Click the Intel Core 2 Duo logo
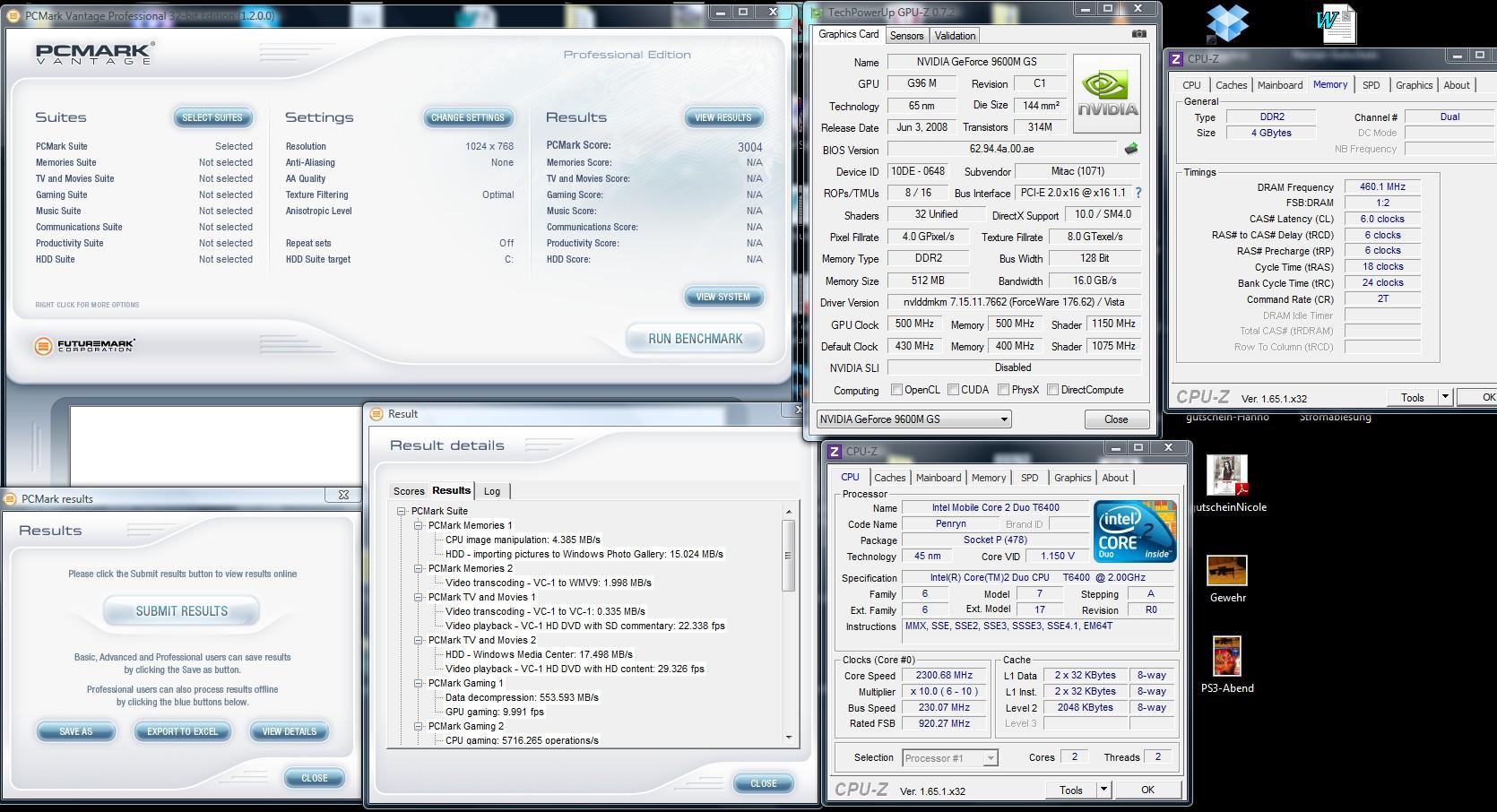The image size is (1497, 812). (x=1134, y=531)
